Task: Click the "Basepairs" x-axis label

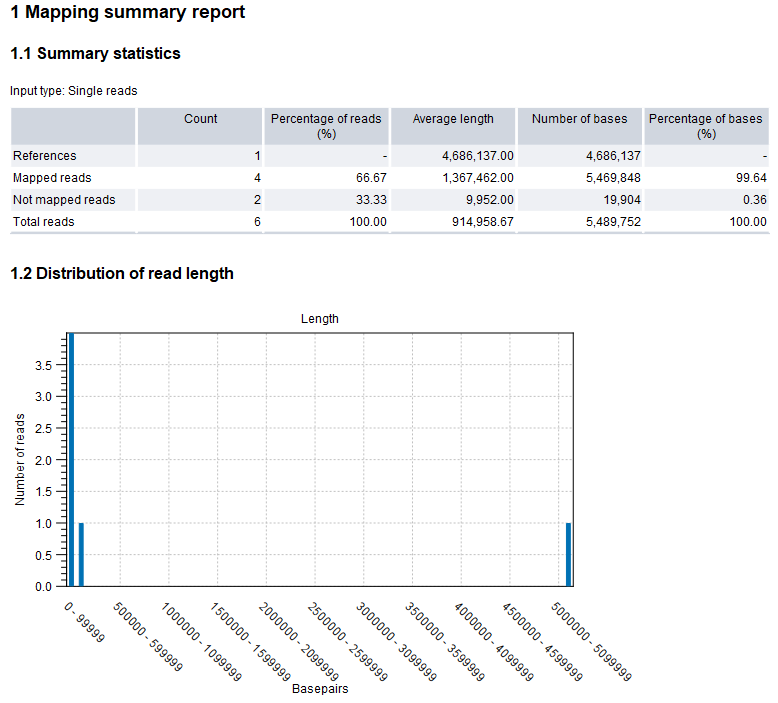Action: pos(319,690)
